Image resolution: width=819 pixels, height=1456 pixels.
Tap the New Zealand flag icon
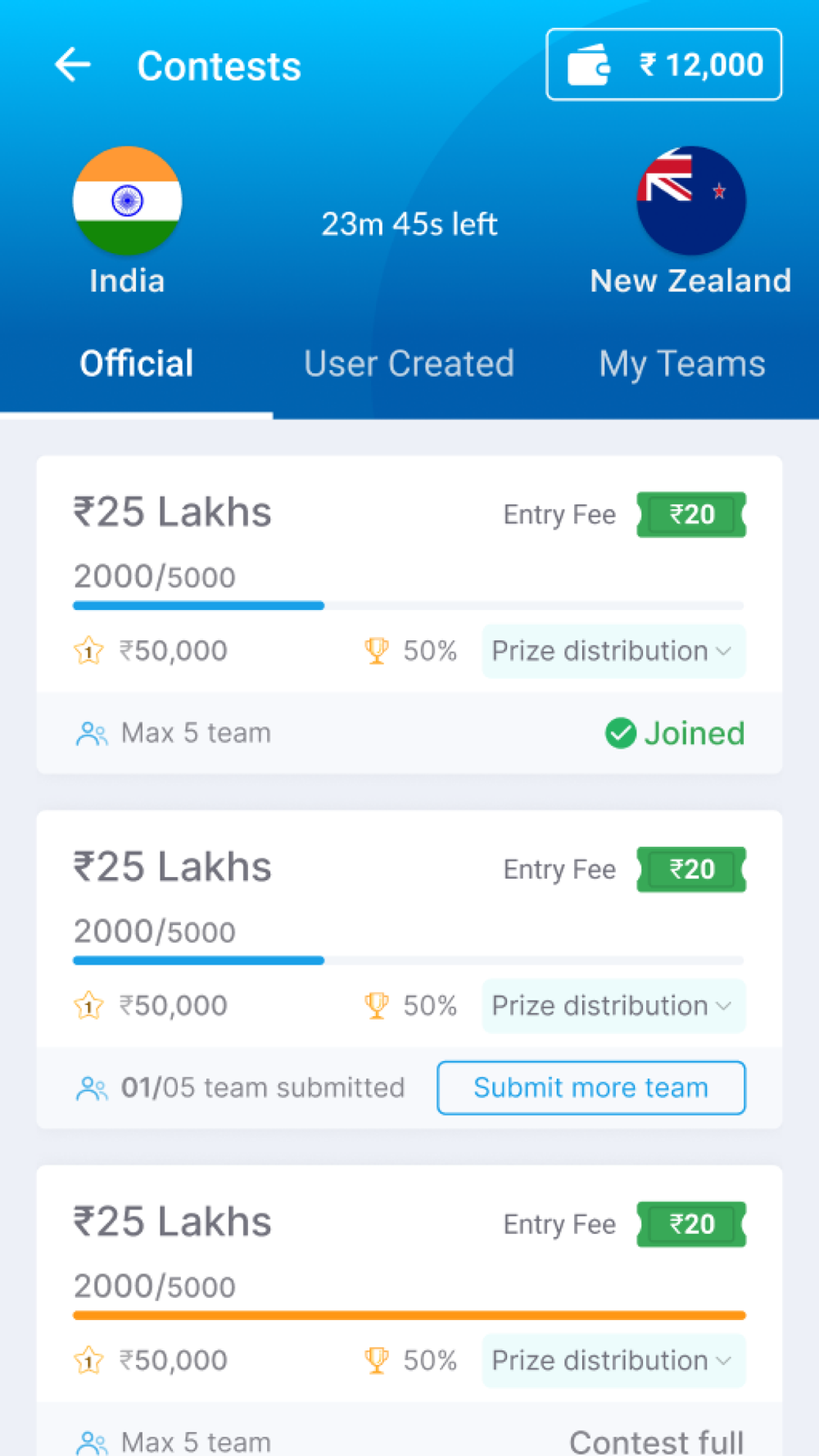coord(691,200)
